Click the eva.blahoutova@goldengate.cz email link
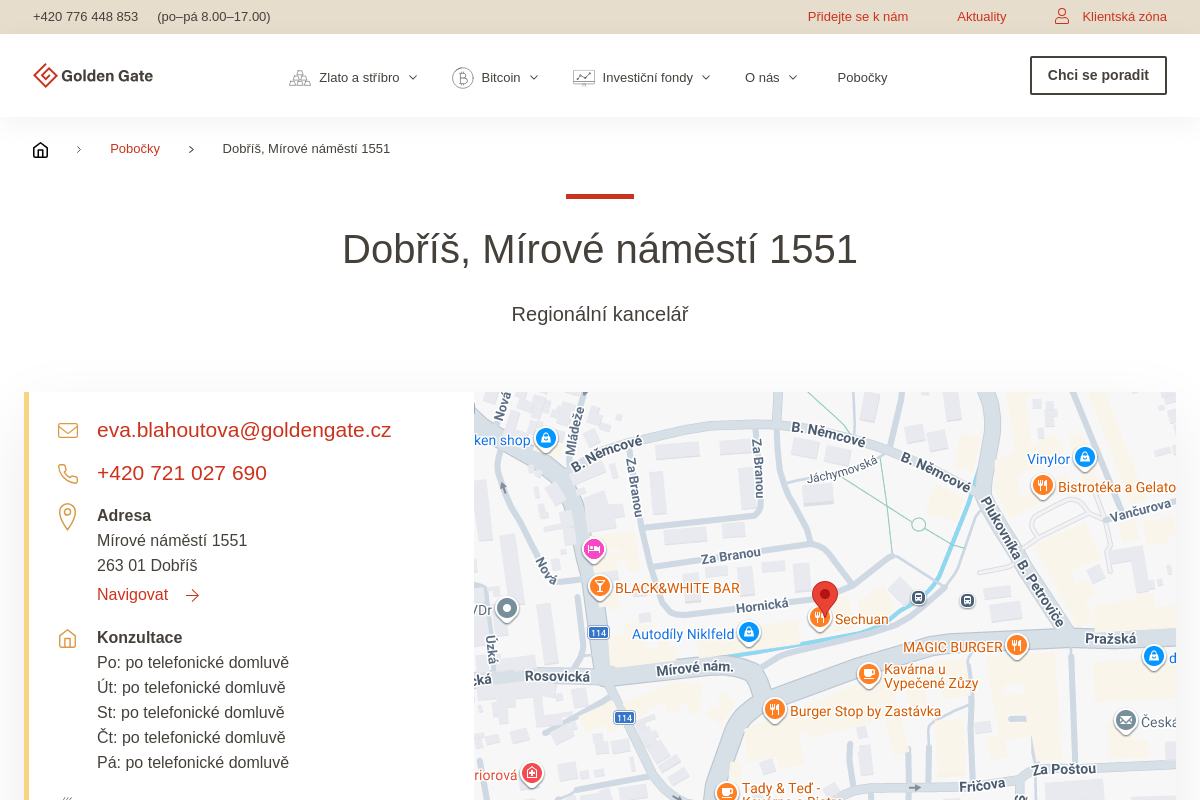This screenshot has width=1200, height=800. pos(244,430)
